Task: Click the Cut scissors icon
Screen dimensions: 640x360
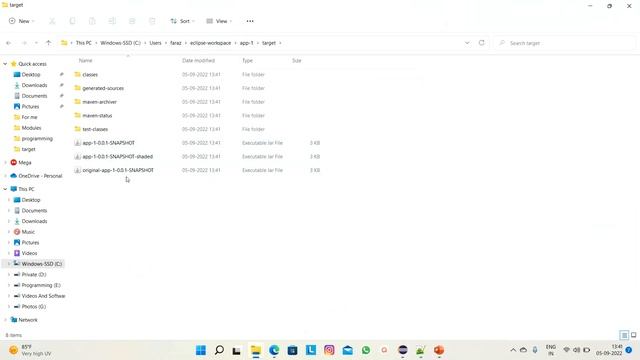Action: pos(52,21)
